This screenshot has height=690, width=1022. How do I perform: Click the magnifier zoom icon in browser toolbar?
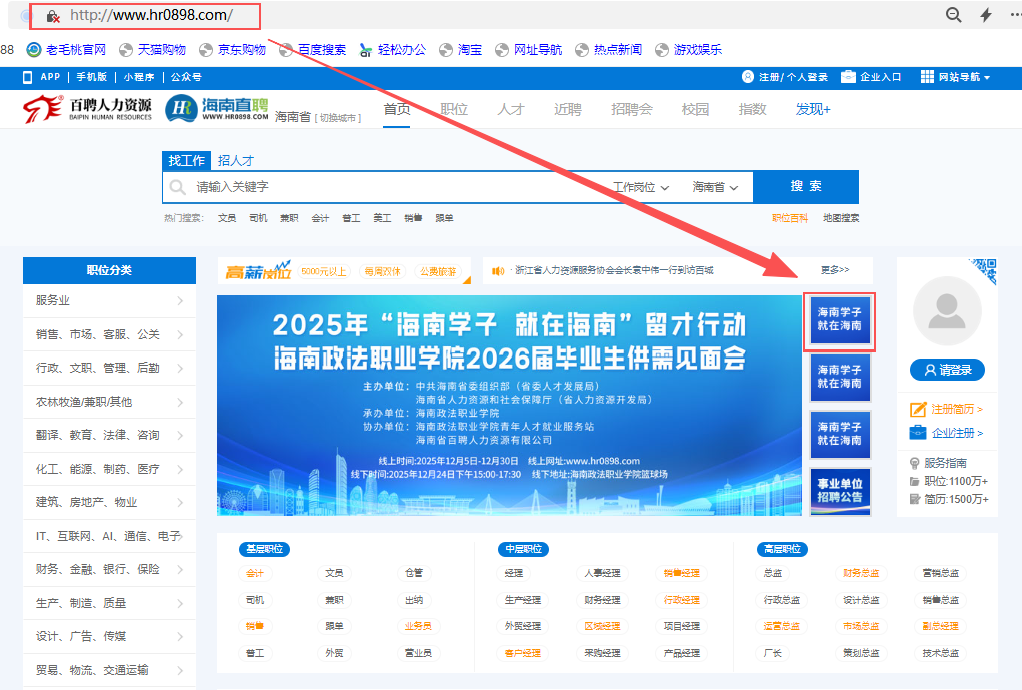[x=953, y=15]
